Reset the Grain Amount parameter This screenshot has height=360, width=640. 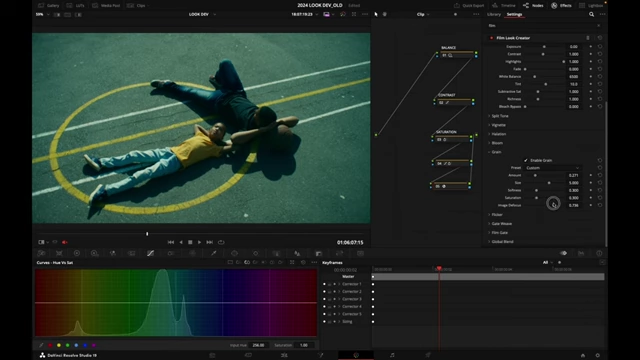click(x=600, y=175)
